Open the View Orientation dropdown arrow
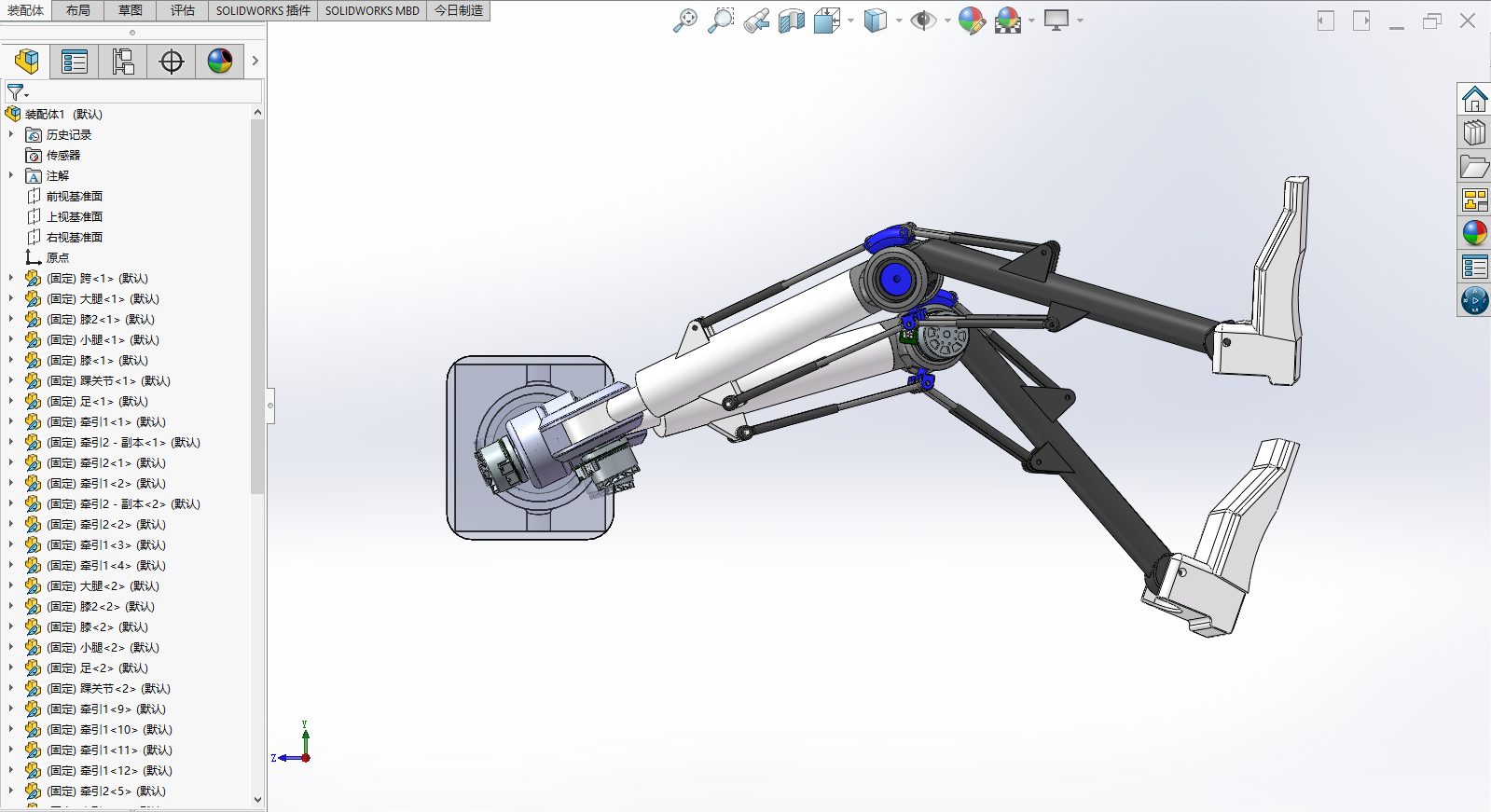The height and width of the screenshot is (812, 1491). point(850,21)
